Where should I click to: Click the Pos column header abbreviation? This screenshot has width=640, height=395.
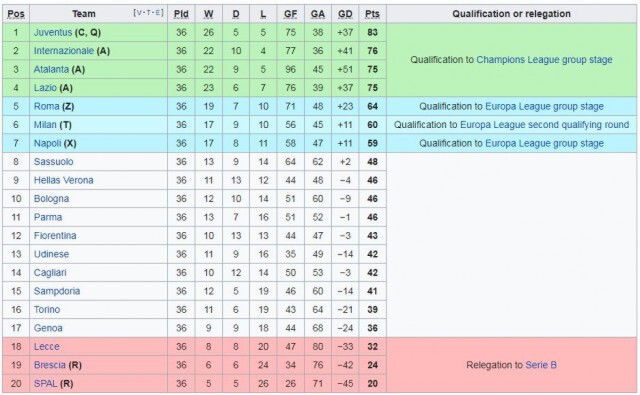(16, 14)
